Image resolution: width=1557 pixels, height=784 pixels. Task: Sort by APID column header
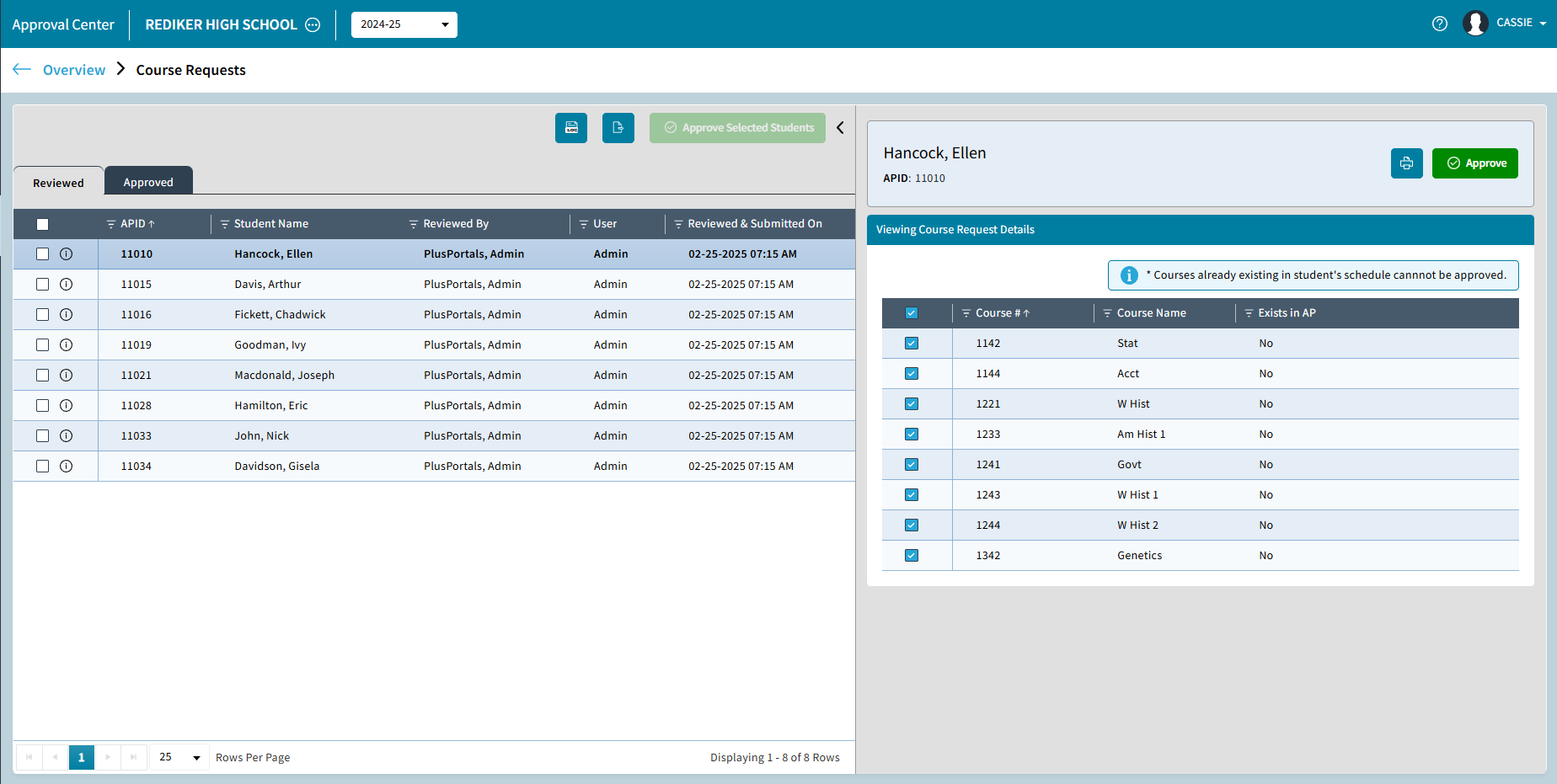click(133, 224)
